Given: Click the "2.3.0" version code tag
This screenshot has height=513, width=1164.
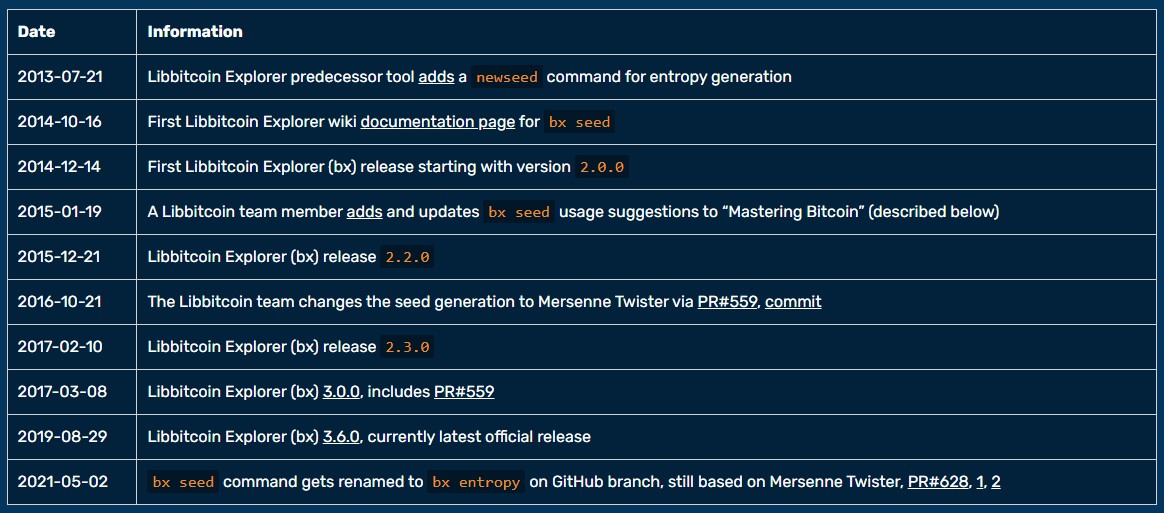Looking at the screenshot, I should tap(407, 347).
